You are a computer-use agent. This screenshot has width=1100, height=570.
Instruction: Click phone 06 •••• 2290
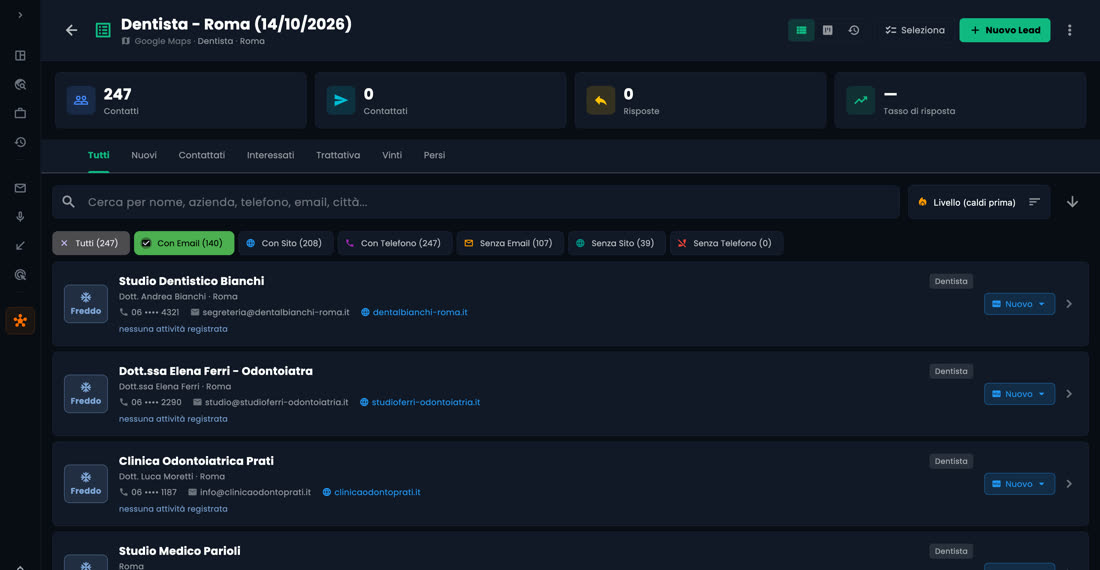(156, 402)
